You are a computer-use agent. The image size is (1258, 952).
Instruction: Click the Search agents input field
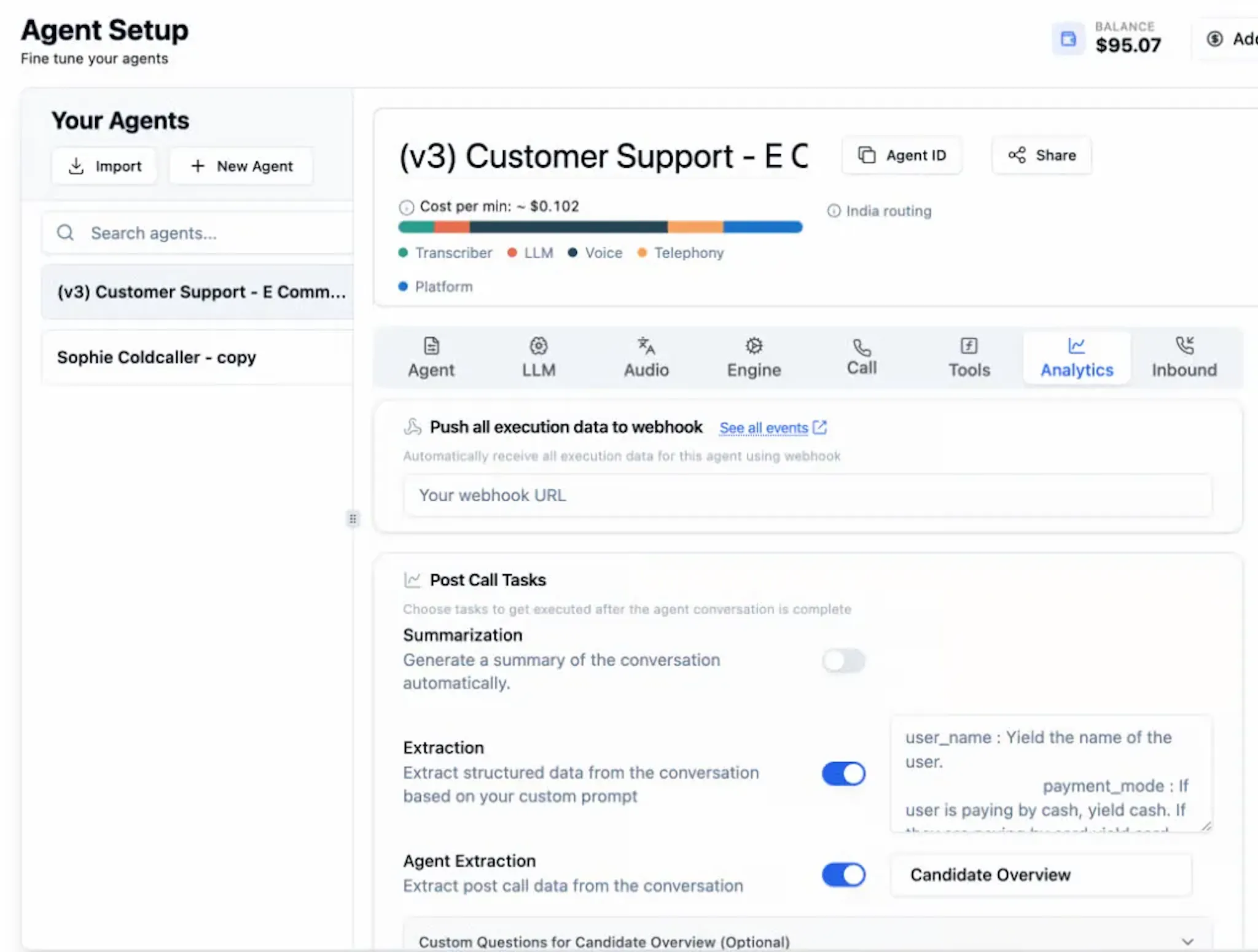coord(198,233)
